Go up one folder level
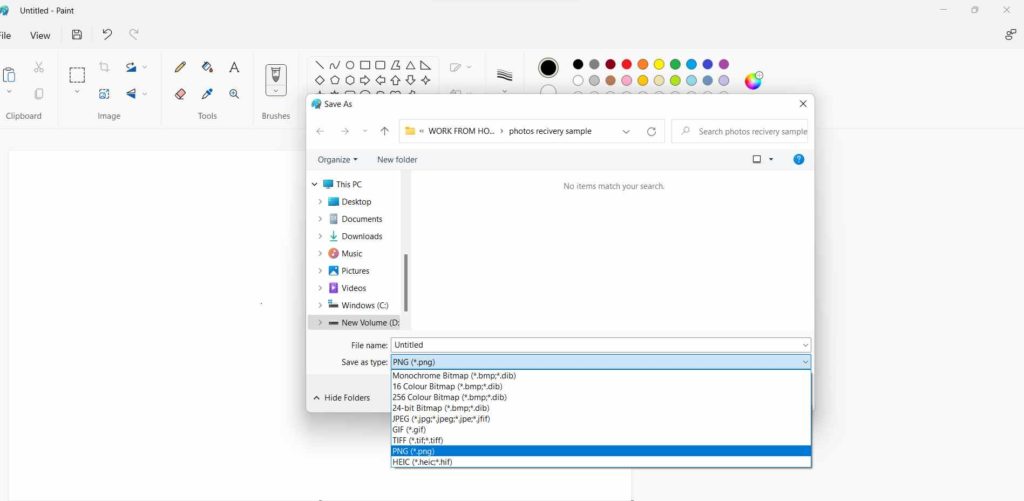1024x501 pixels. 385,131
